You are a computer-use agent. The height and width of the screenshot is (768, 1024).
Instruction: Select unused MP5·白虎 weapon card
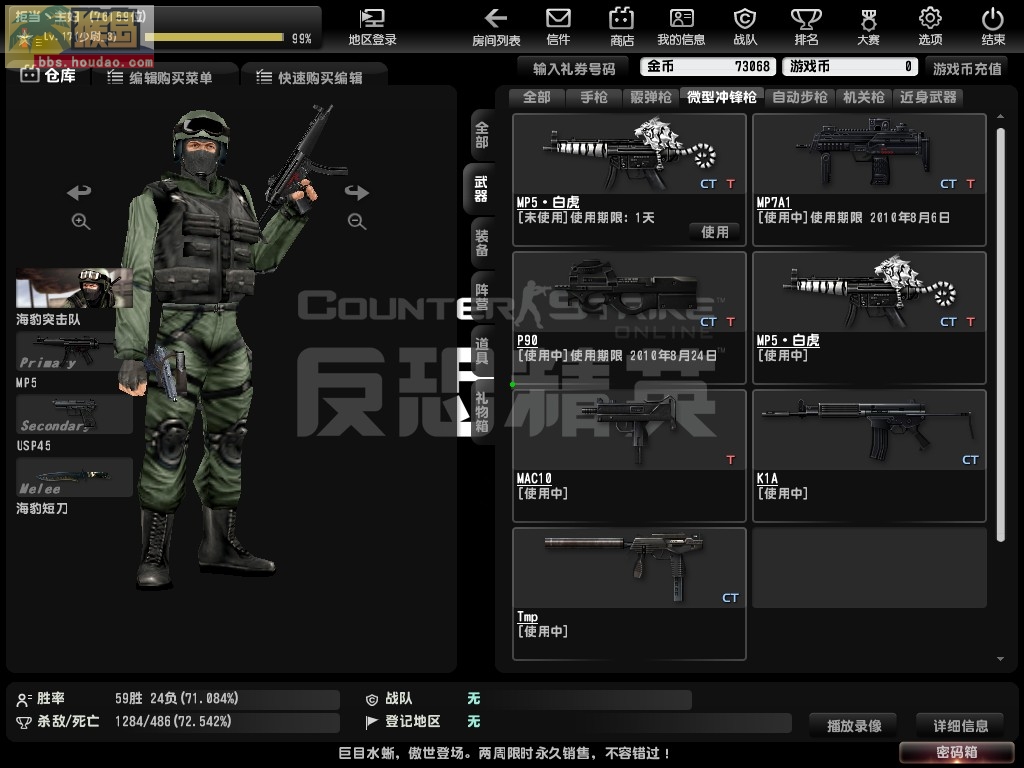point(630,180)
